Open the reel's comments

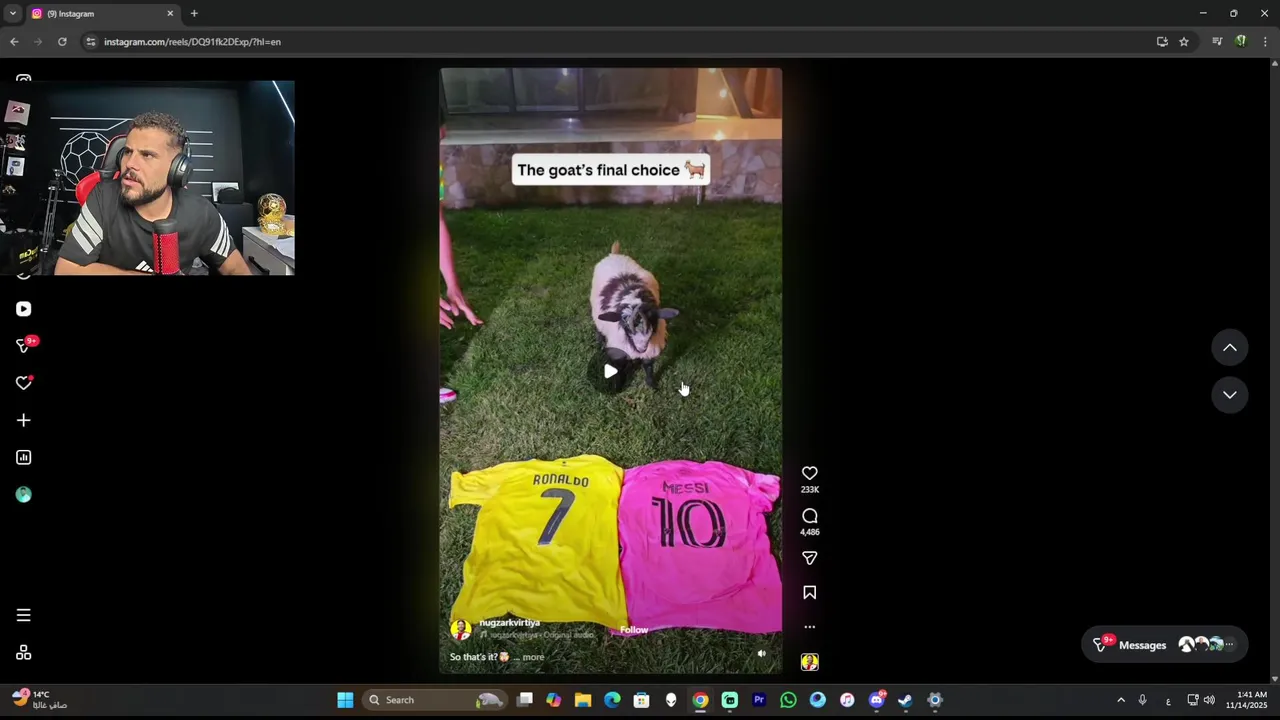[810, 516]
